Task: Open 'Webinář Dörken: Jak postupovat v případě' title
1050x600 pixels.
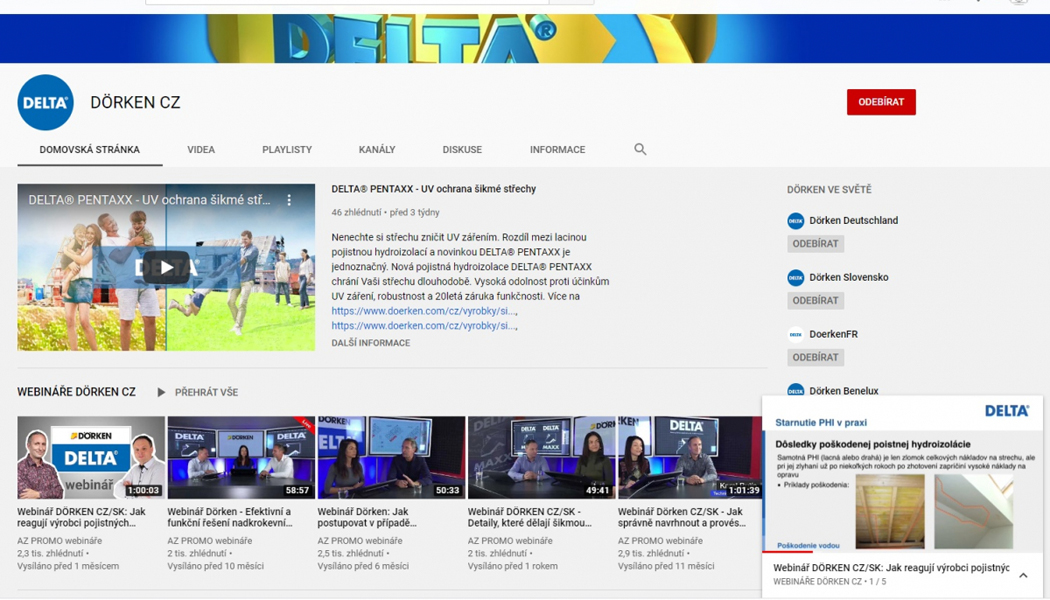Action: pyautogui.click(x=367, y=517)
